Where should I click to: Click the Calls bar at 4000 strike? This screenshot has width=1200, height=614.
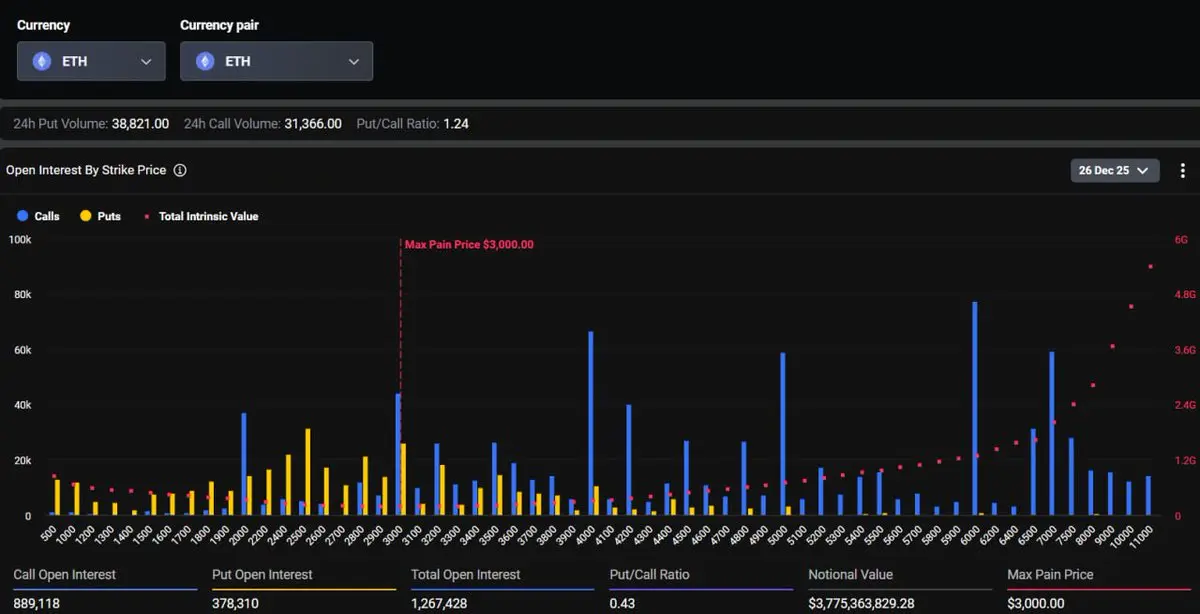pos(591,422)
